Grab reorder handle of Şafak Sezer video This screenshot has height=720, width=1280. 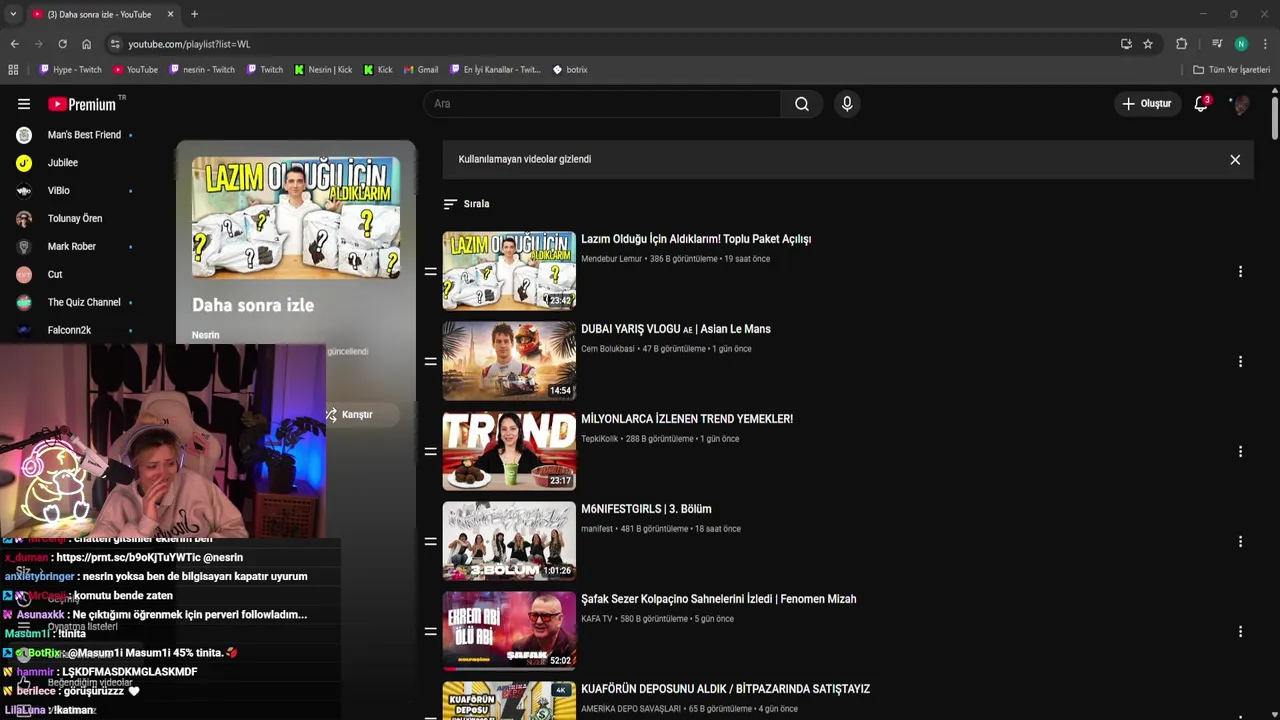pos(430,631)
